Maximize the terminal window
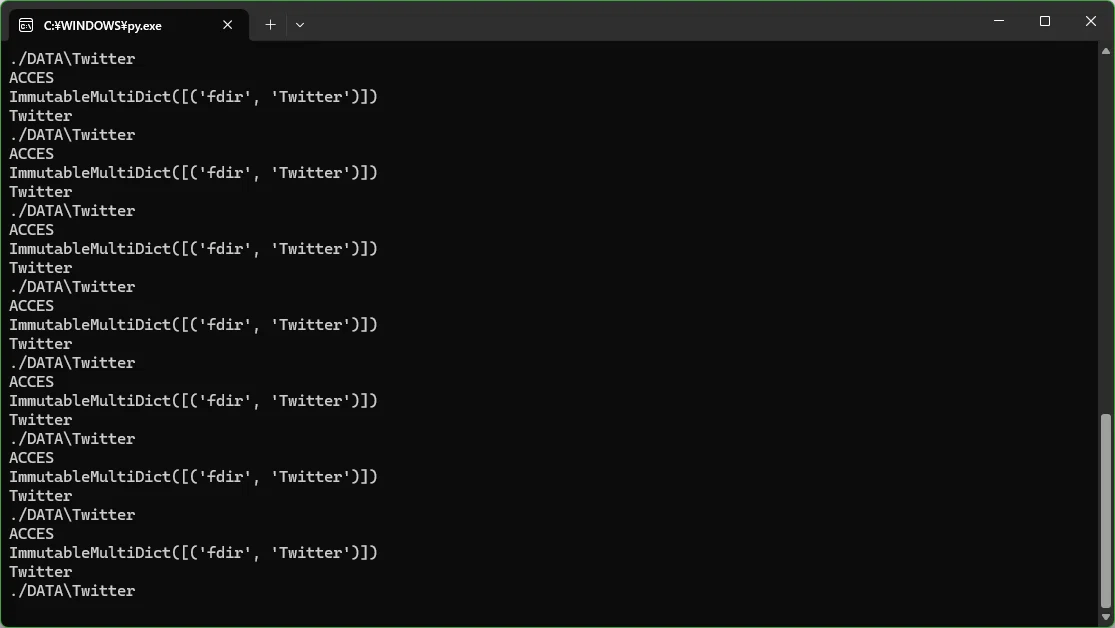The image size is (1115, 628). coord(1045,21)
